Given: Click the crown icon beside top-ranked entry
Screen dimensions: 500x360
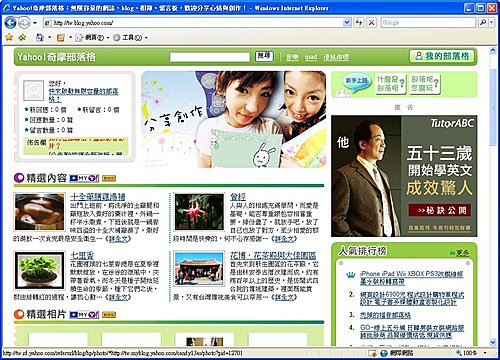Looking at the screenshot, I should (350, 275).
